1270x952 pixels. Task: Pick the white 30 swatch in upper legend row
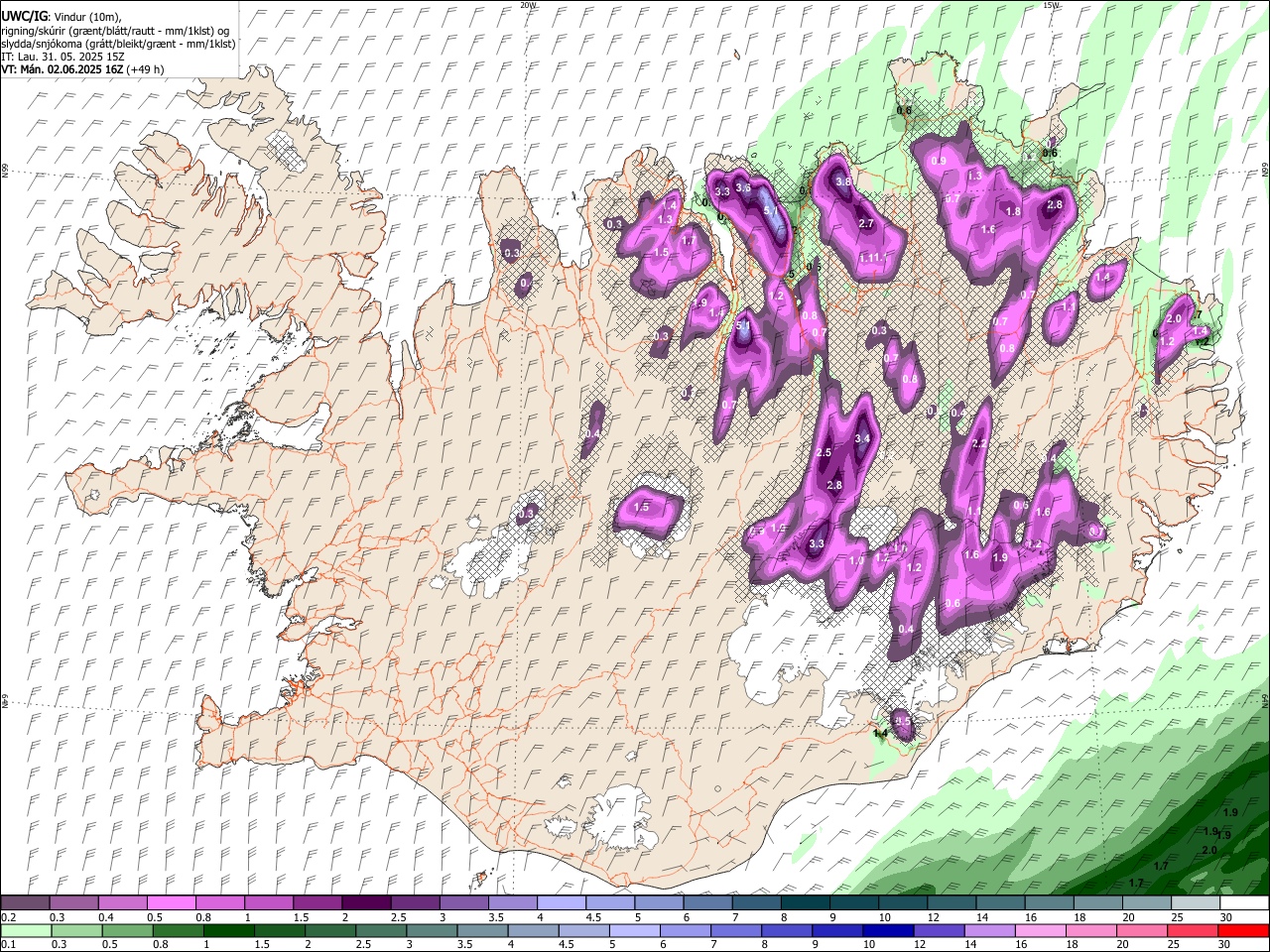[x=1242, y=902]
